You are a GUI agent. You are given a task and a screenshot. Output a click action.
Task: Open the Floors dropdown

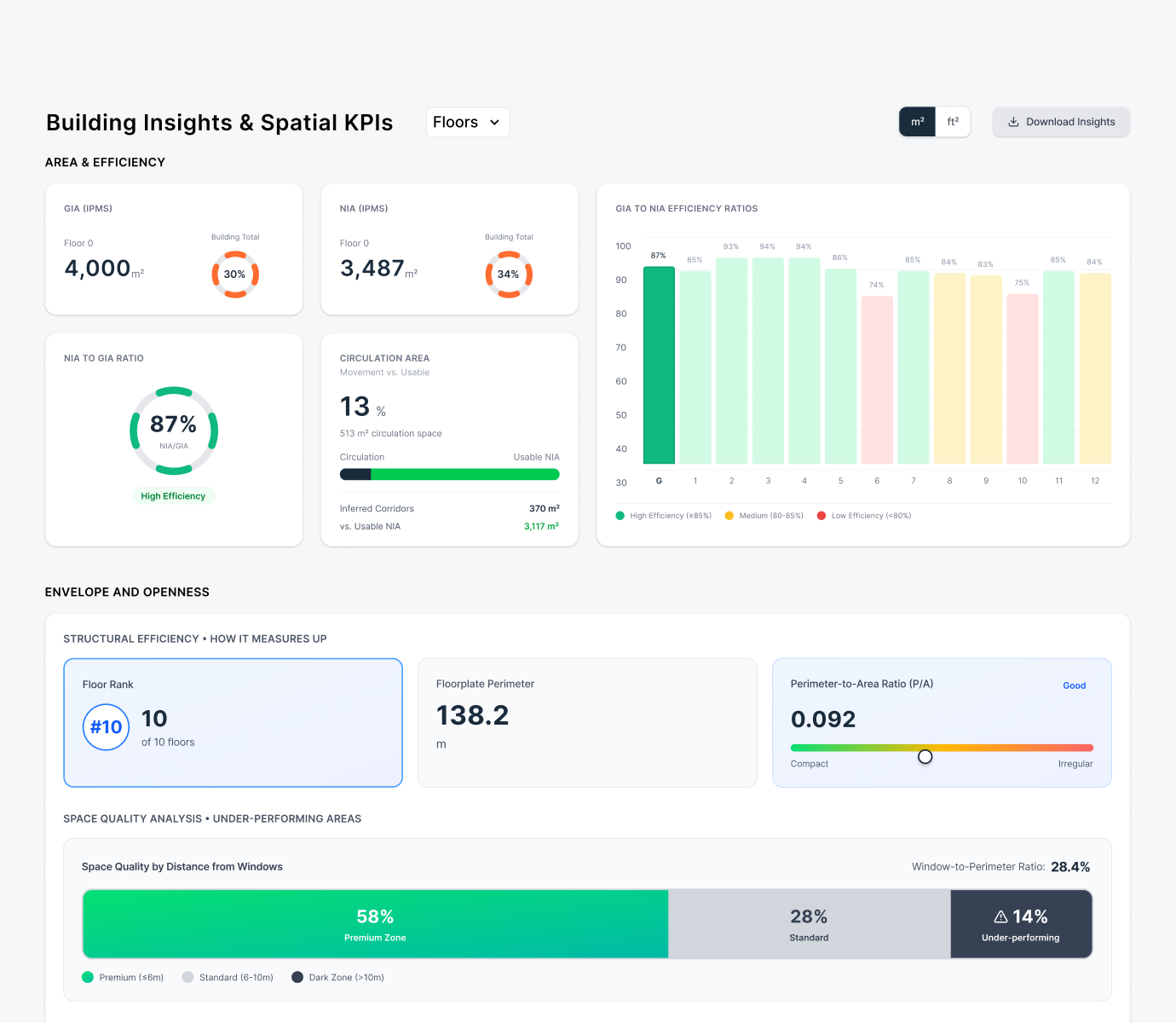click(467, 122)
